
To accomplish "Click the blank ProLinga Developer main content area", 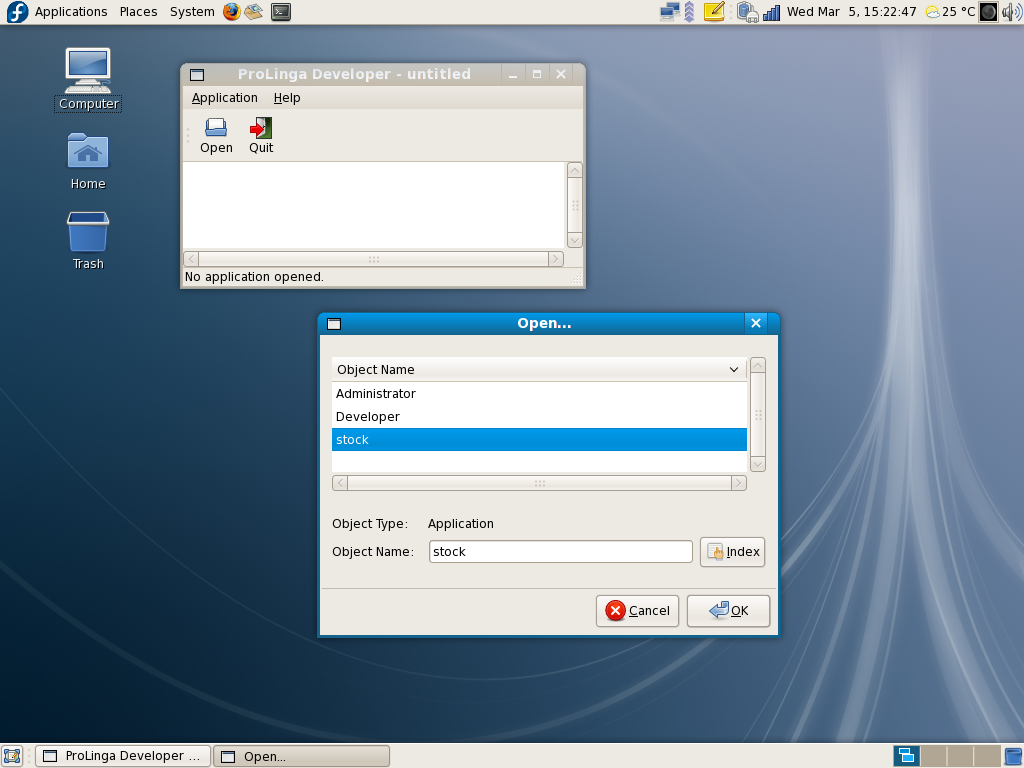I will [374, 205].
